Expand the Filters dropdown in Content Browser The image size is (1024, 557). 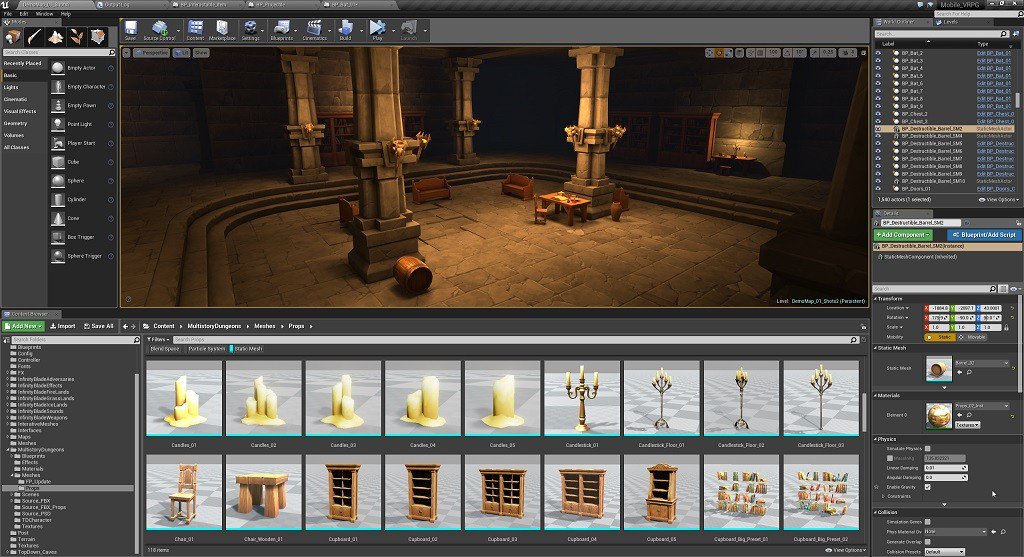(x=158, y=340)
